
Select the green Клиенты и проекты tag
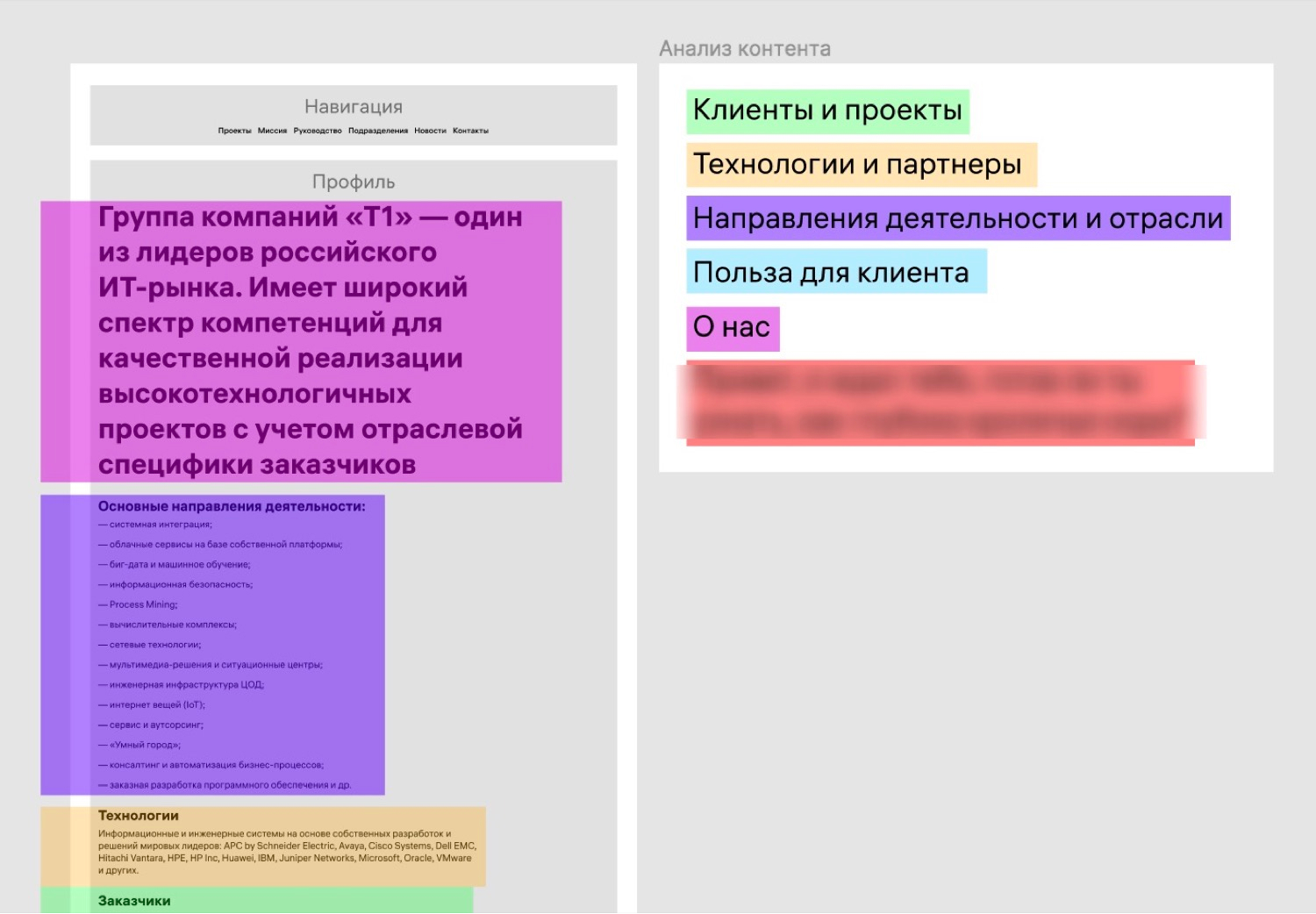tap(827, 111)
